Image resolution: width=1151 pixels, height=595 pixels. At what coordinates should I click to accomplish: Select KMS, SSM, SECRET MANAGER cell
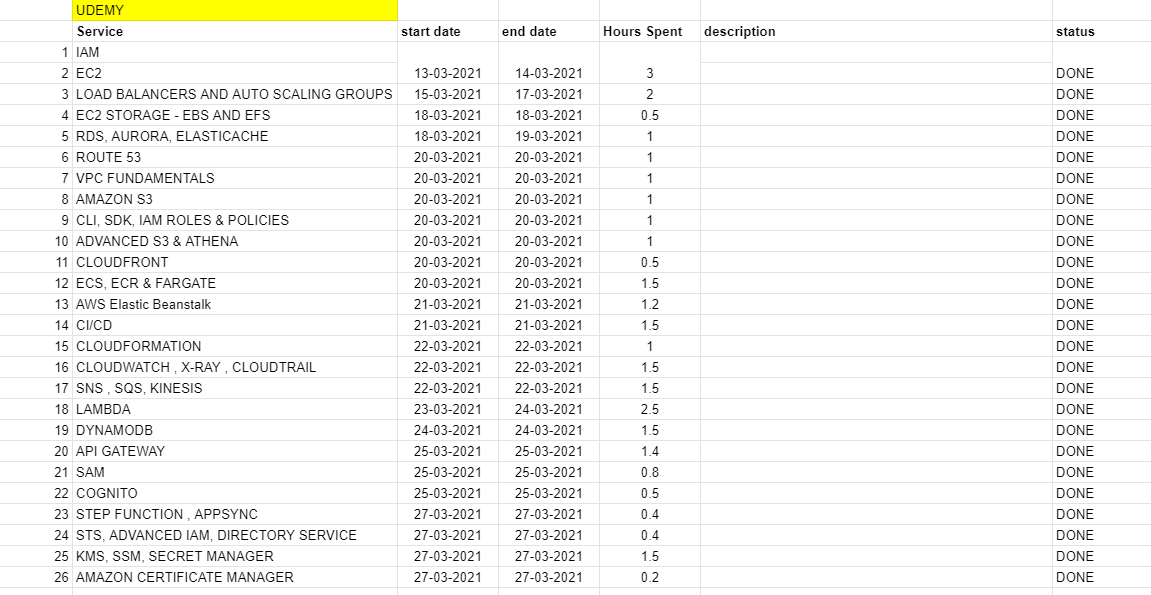(x=235, y=556)
